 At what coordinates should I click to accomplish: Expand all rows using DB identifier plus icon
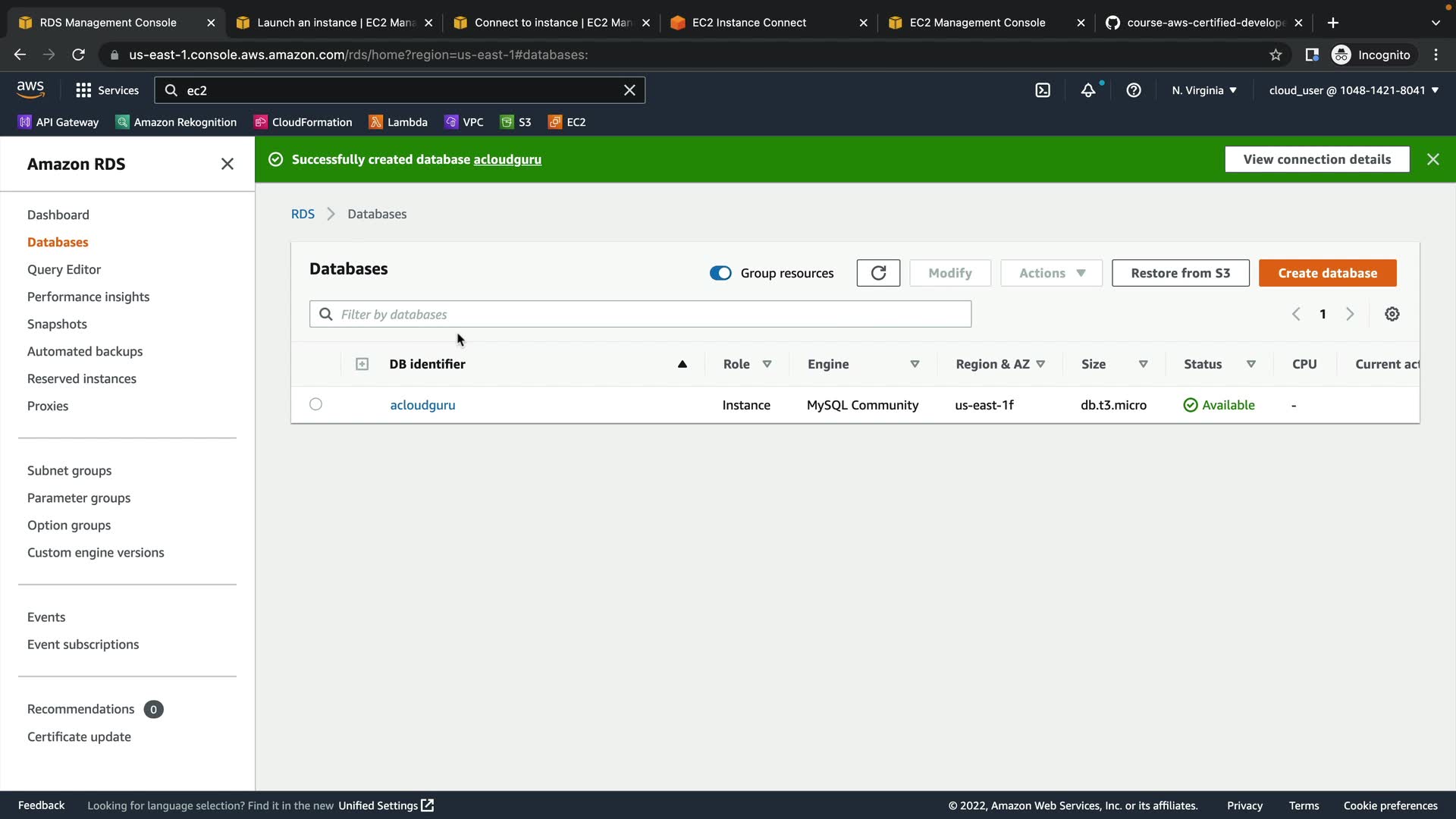(x=362, y=364)
